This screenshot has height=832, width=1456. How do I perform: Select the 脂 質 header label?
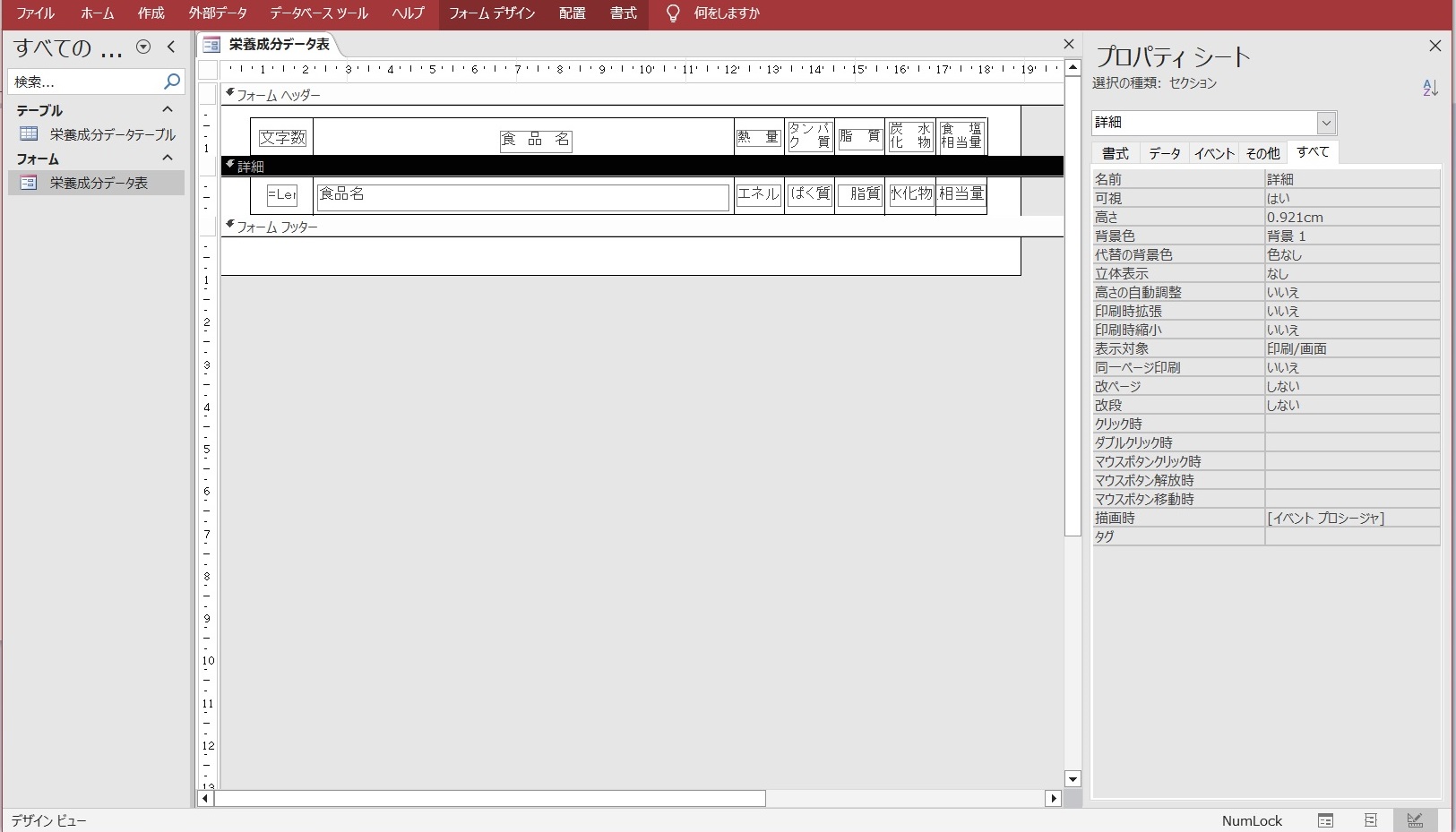click(860, 136)
